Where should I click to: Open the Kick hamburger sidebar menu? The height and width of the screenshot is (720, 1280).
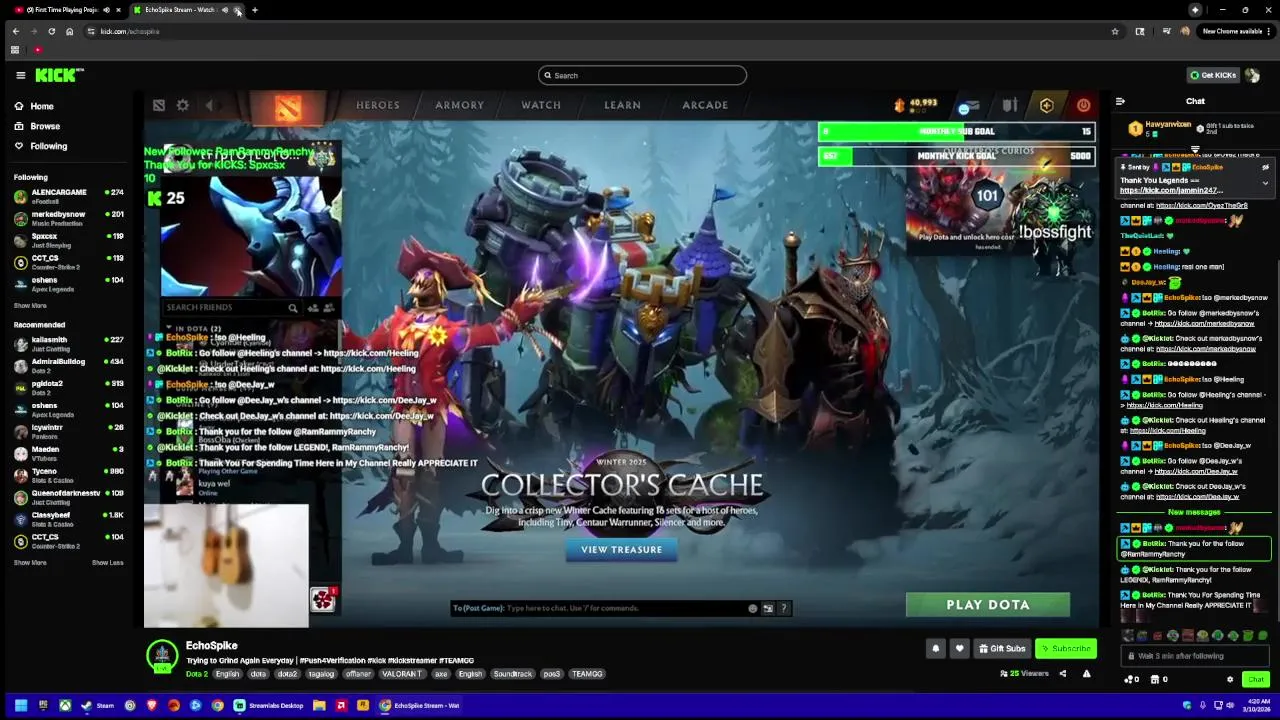click(20, 75)
